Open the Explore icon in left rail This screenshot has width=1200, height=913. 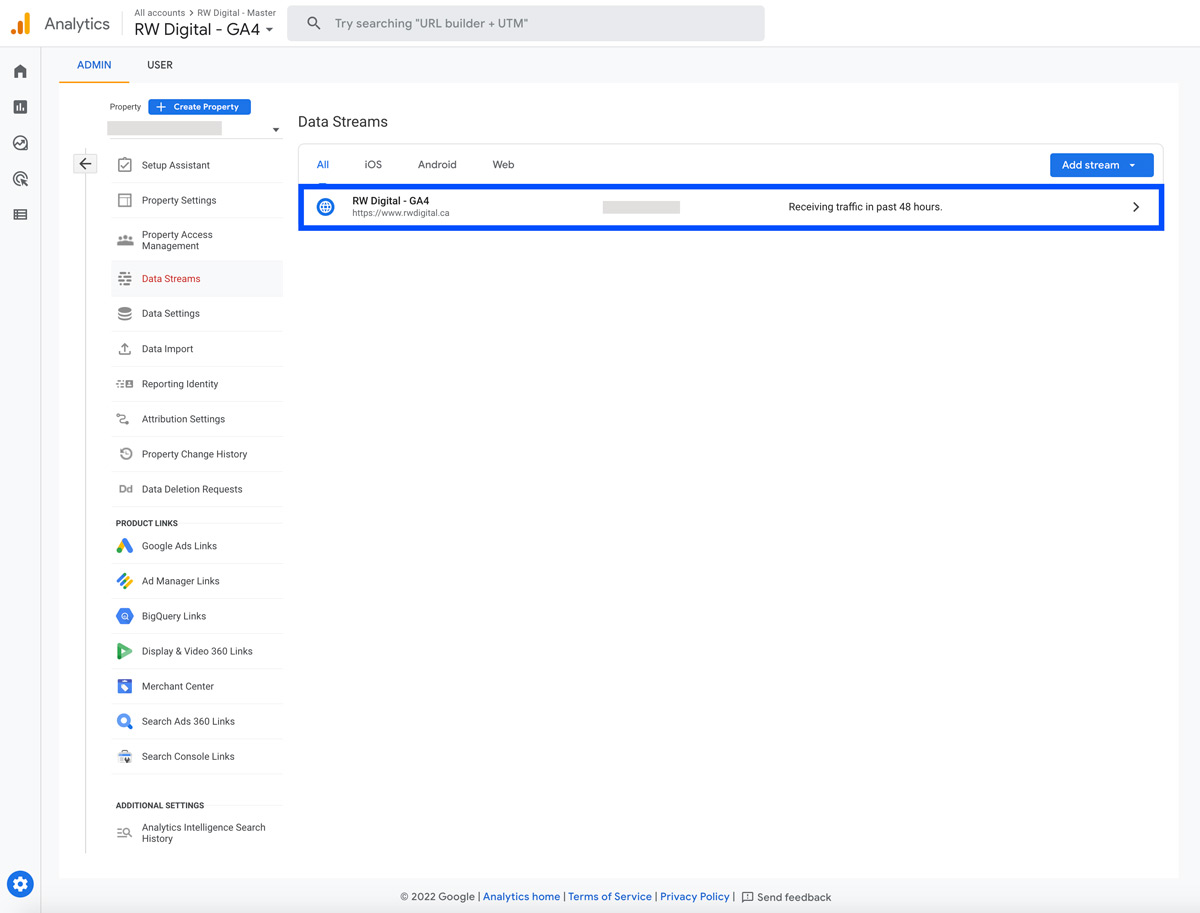[20, 143]
